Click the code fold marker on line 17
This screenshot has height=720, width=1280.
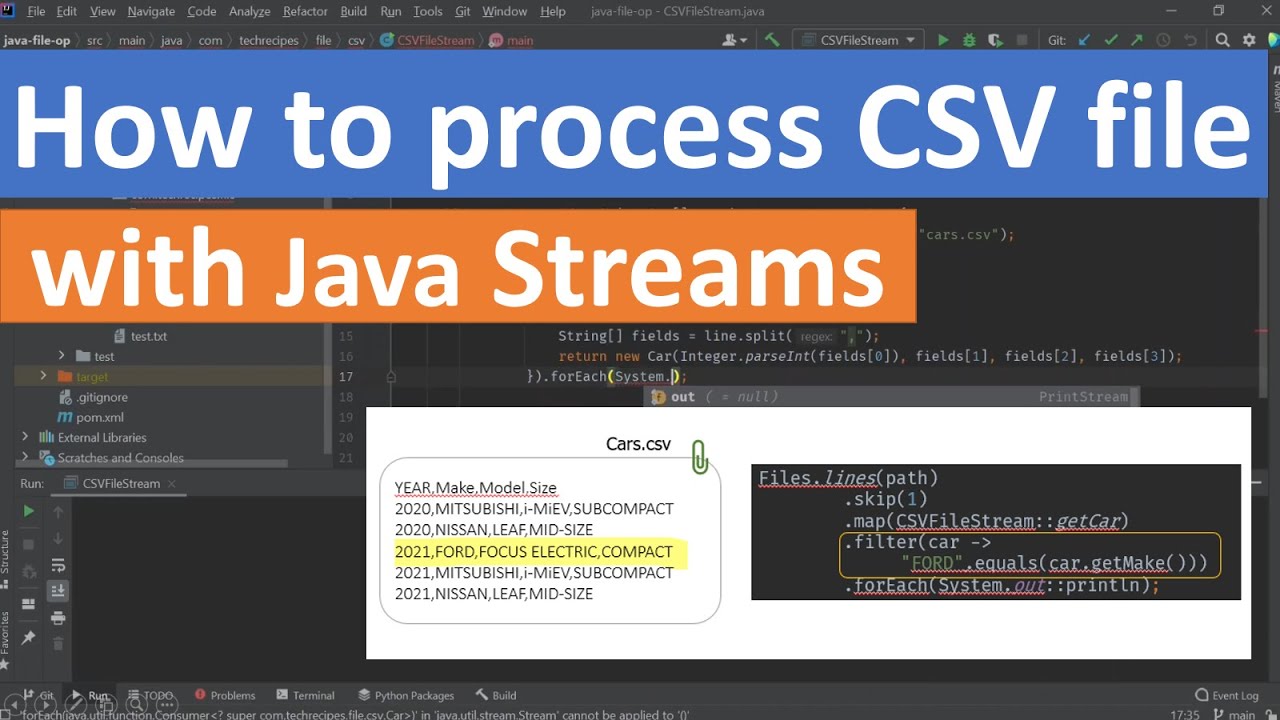(x=391, y=377)
